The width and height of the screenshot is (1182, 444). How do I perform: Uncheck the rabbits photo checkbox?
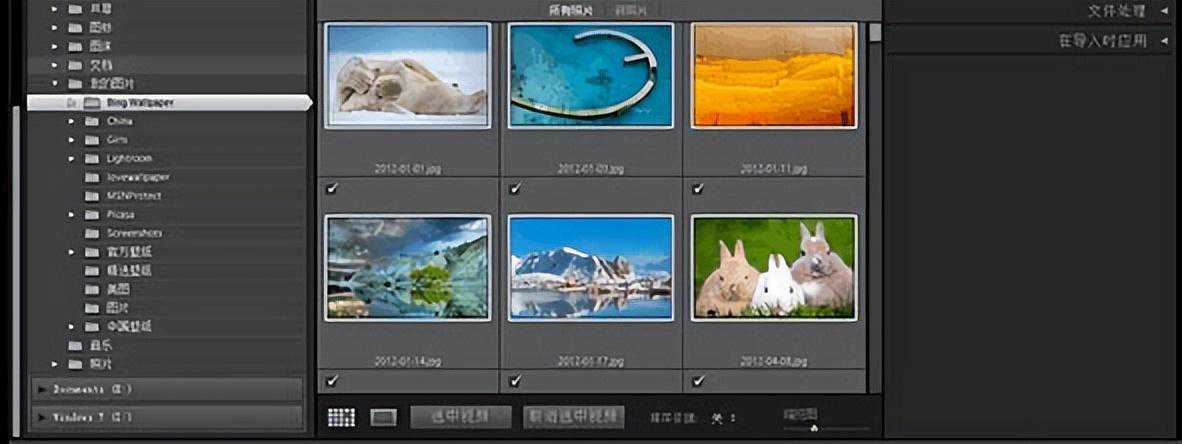[x=697, y=380]
